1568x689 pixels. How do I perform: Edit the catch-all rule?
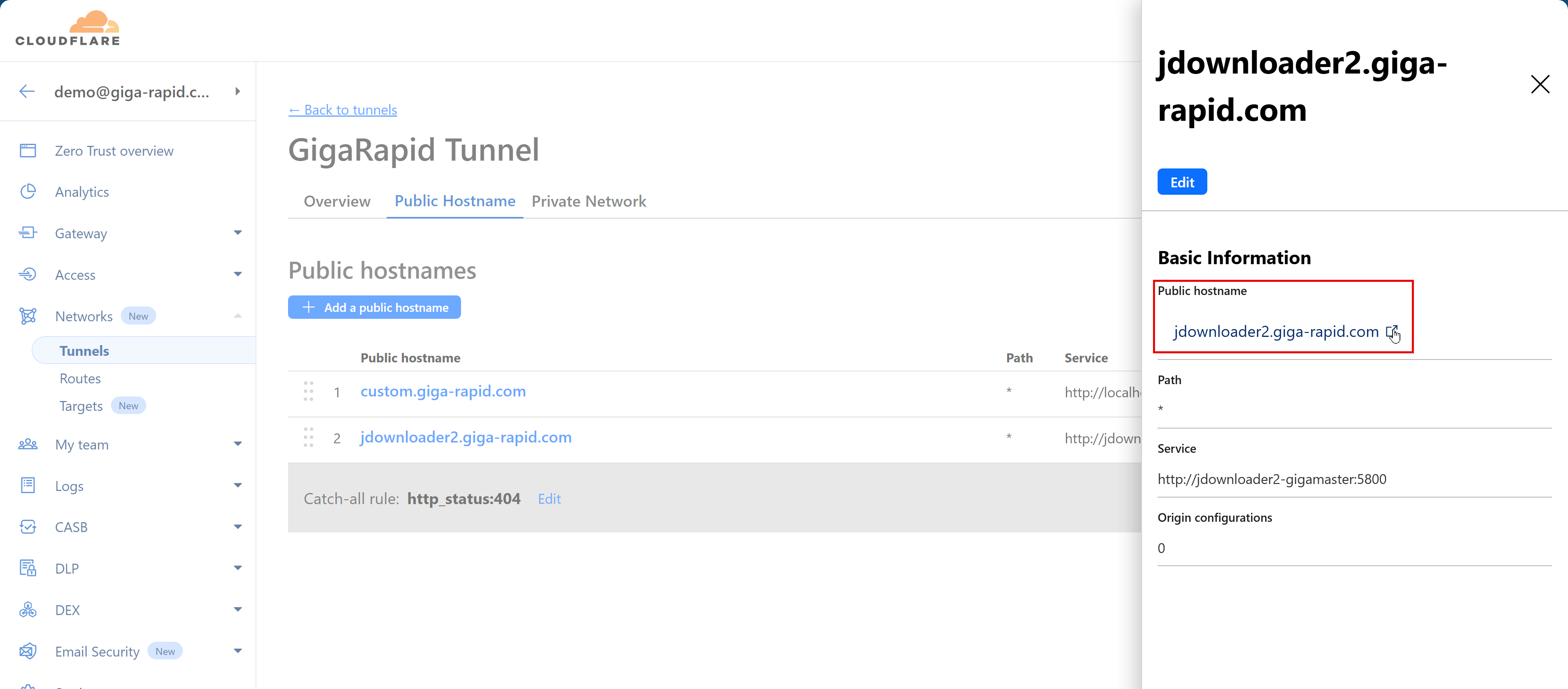(x=549, y=499)
